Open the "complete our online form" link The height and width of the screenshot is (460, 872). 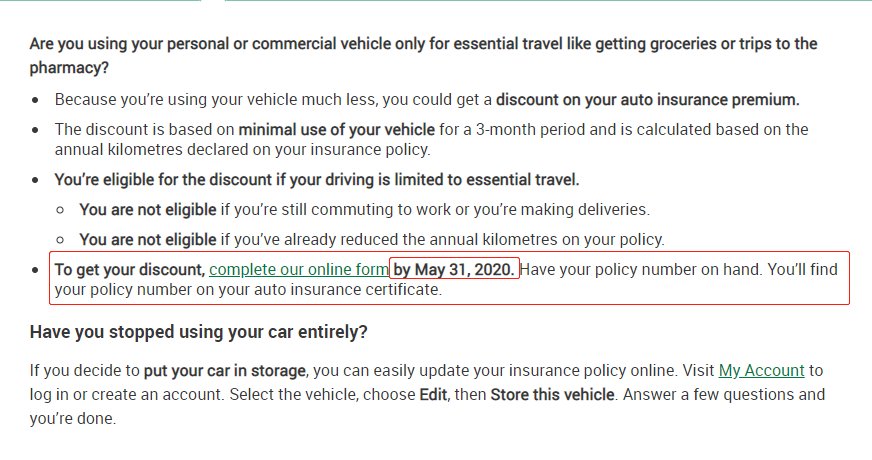[298, 269]
